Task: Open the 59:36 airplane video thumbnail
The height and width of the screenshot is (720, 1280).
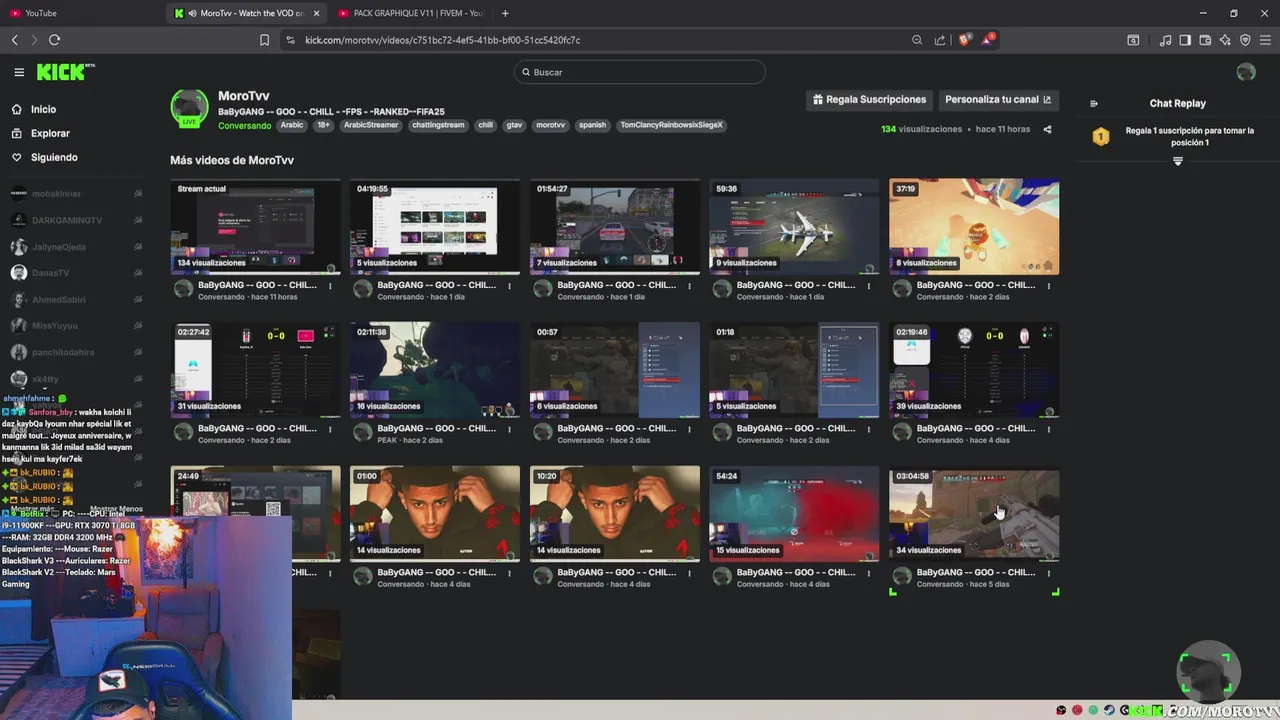Action: click(x=794, y=227)
